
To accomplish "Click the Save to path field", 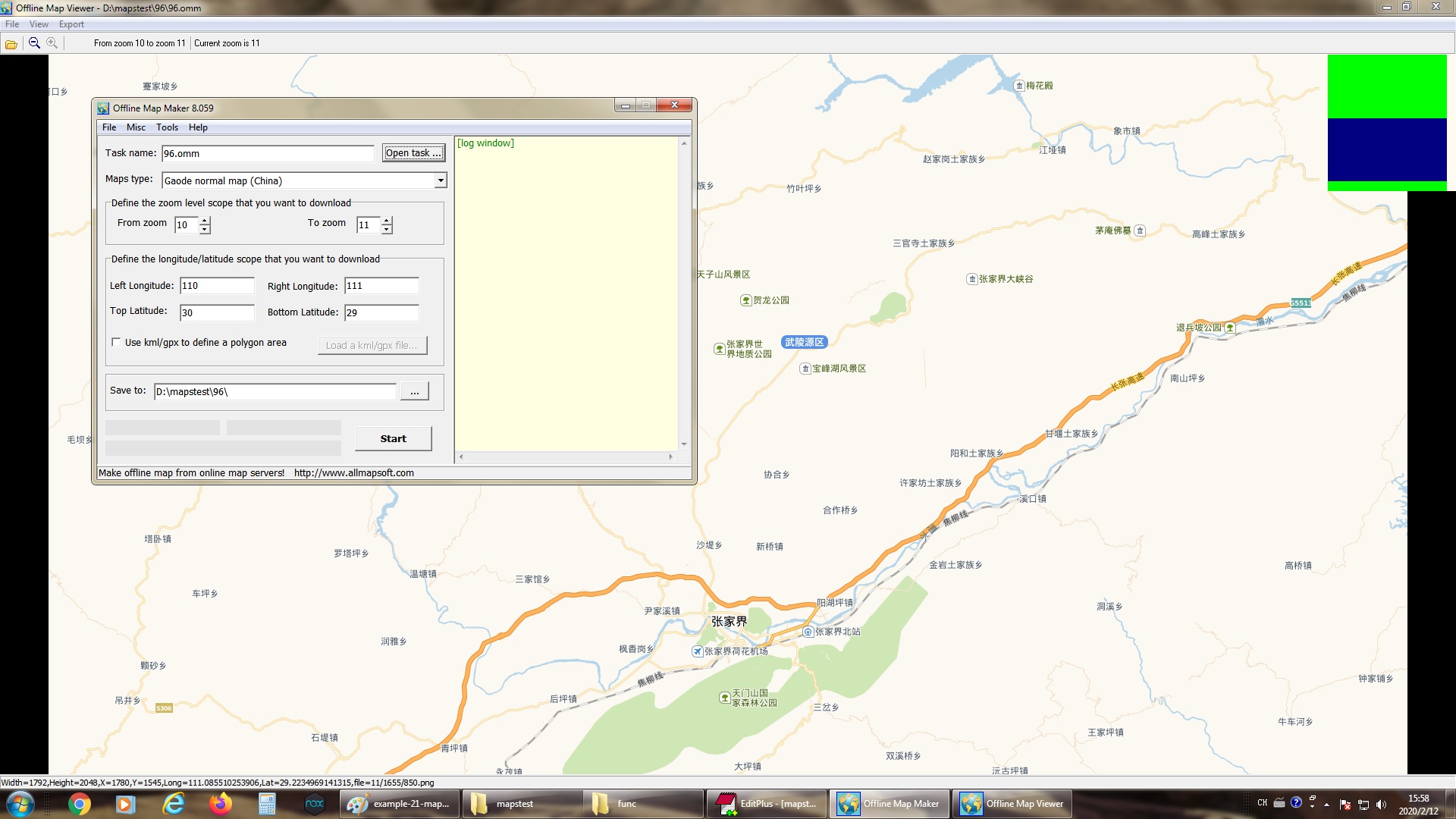I will (x=275, y=392).
